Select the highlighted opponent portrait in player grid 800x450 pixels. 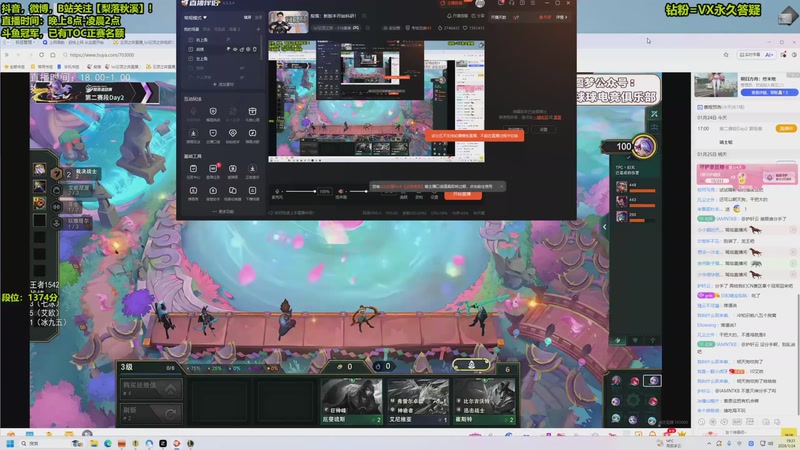coord(653,381)
